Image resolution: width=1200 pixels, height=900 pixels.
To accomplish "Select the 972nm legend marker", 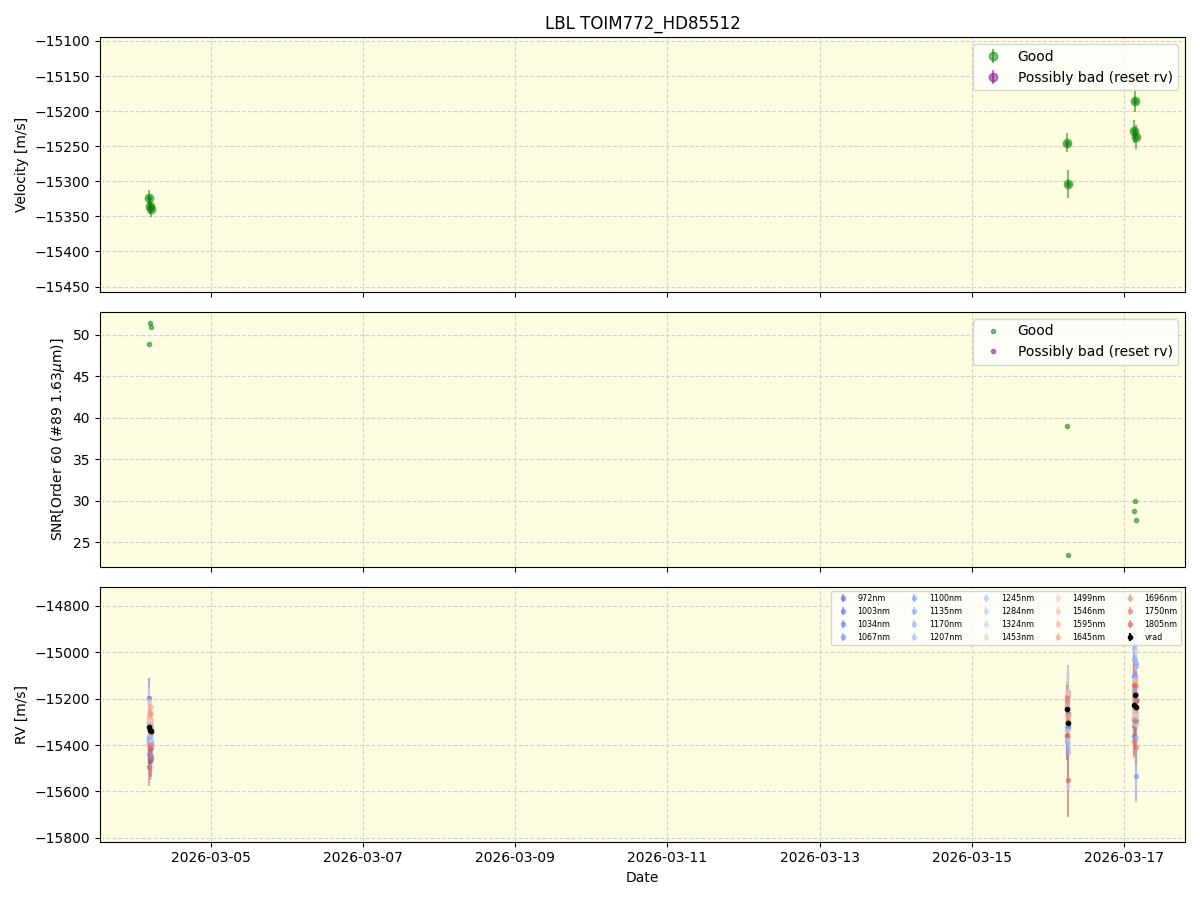I will click(843, 597).
